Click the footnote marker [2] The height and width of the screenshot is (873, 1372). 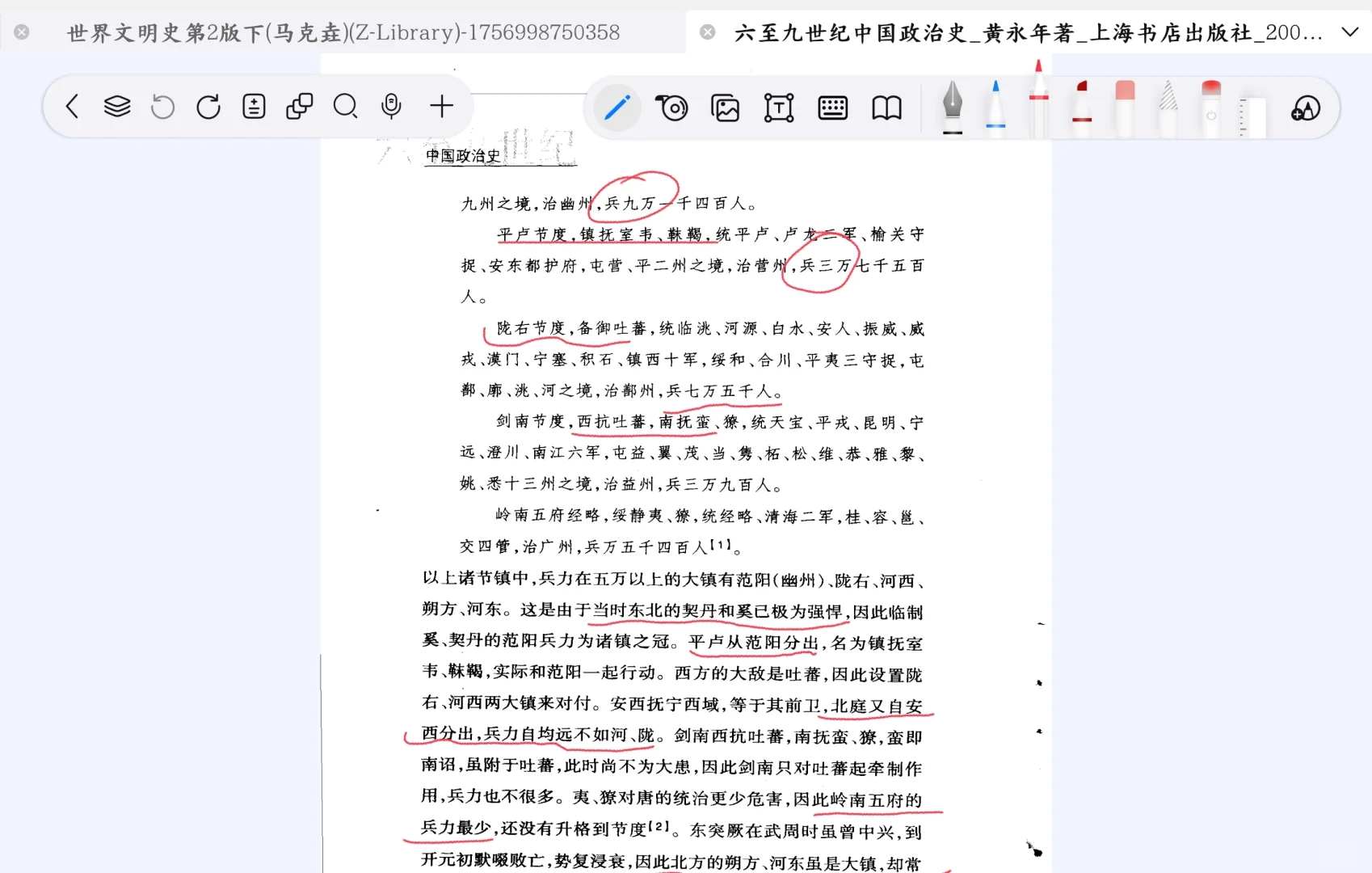659,827
